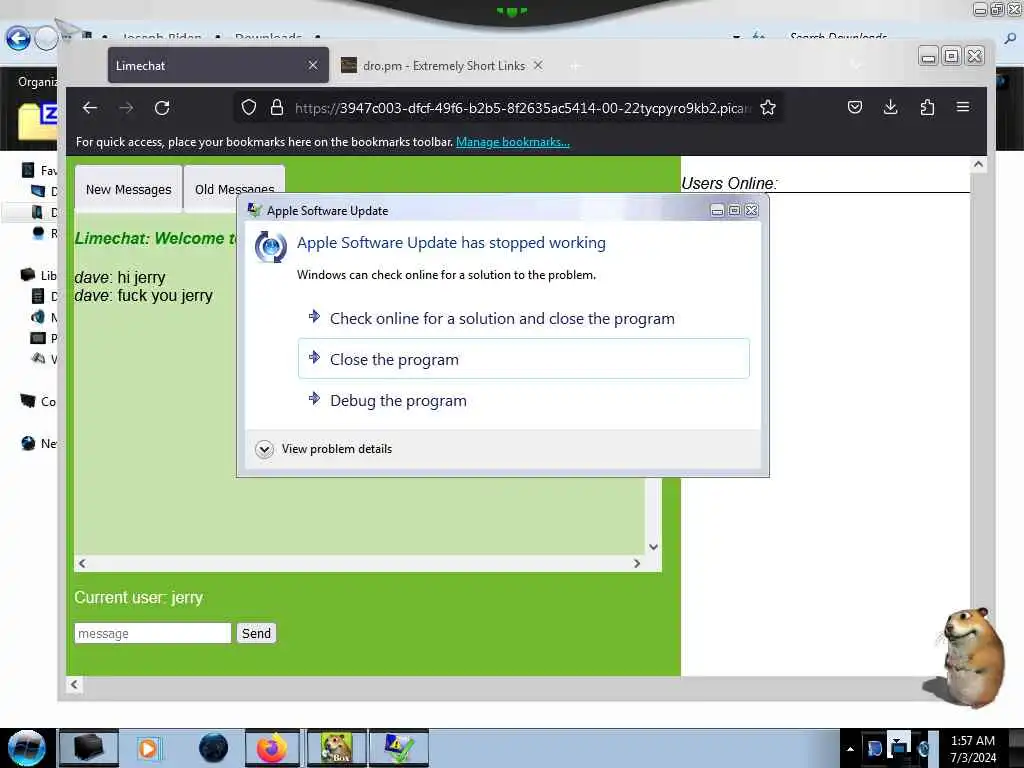Click the 1:57 AM taskbar clock
Image resolution: width=1024 pixels, height=768 pixels.
[973, 748]
